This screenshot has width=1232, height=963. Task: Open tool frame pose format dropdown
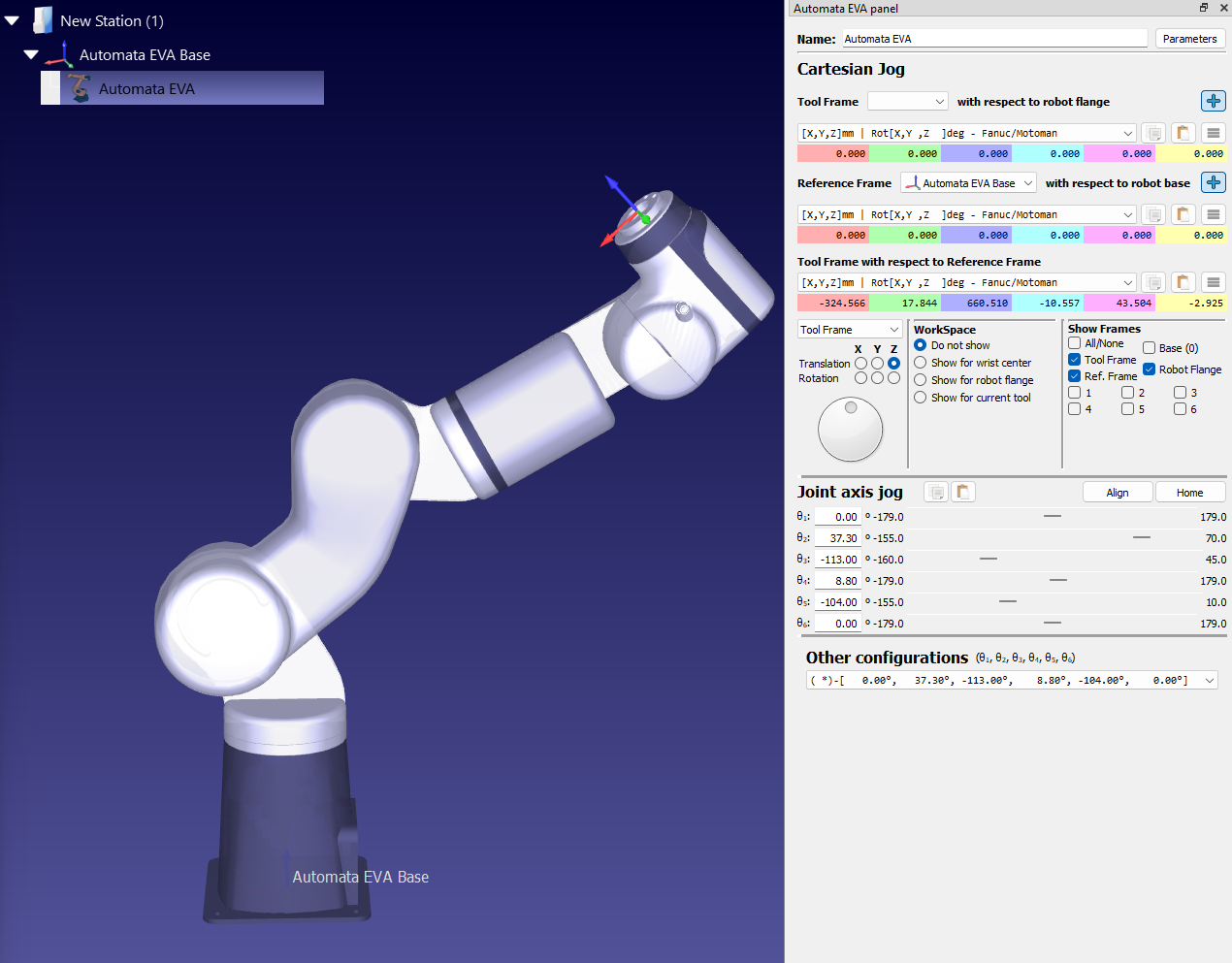[x=967, y=133]
